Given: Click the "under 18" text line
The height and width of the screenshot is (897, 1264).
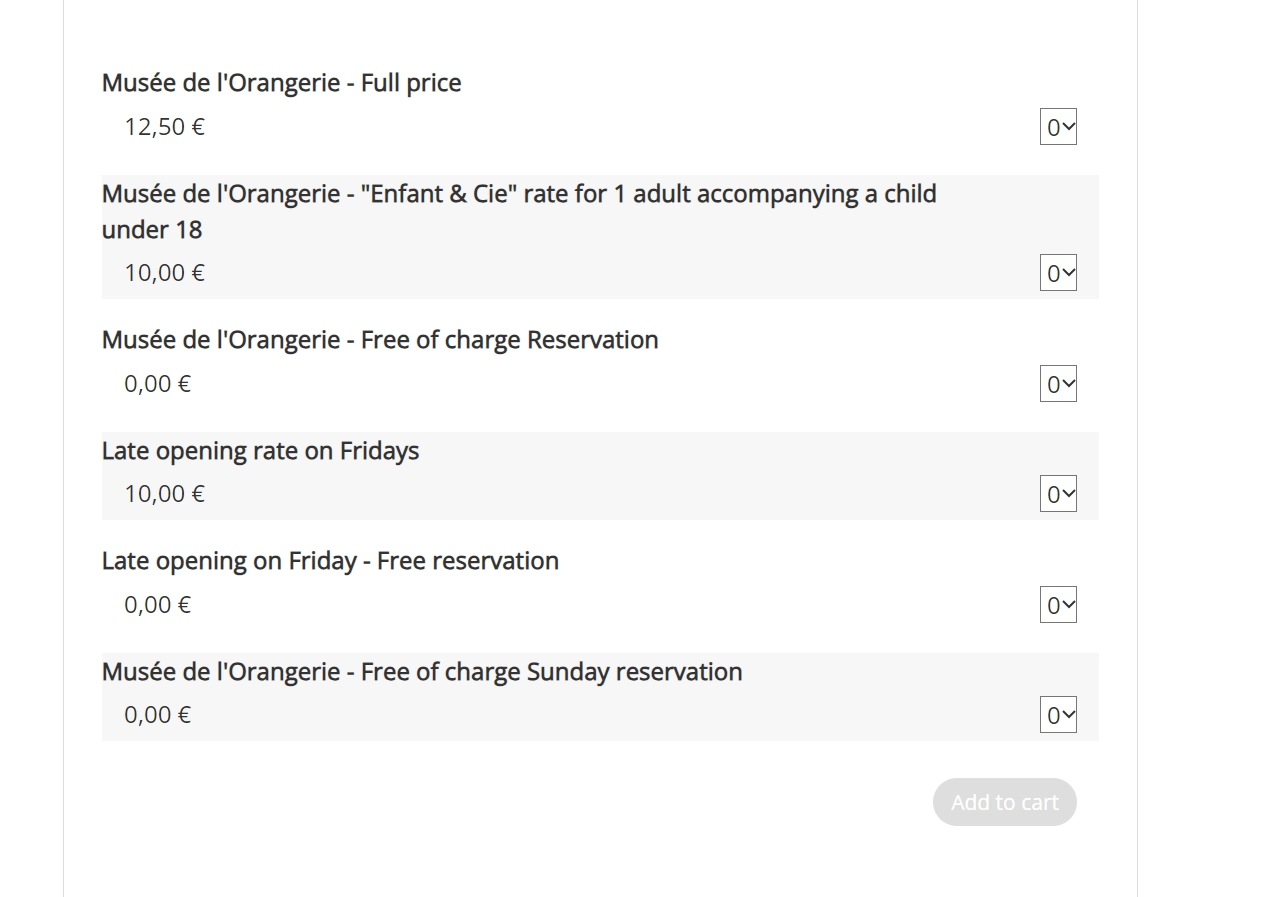Looking at the screenshot, I should [x=152, y=230].
